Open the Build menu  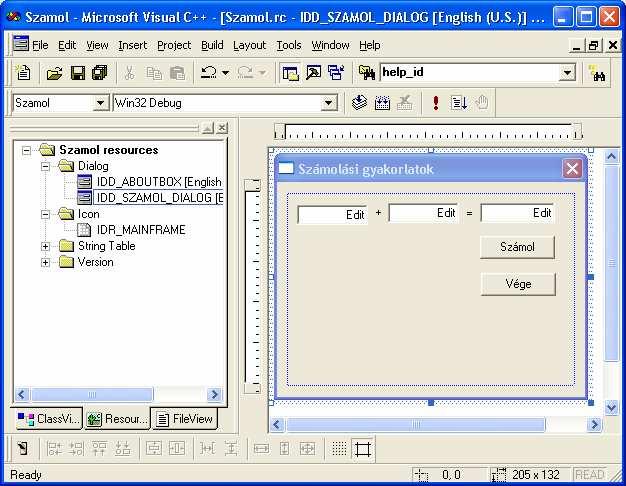pos(212,46)
